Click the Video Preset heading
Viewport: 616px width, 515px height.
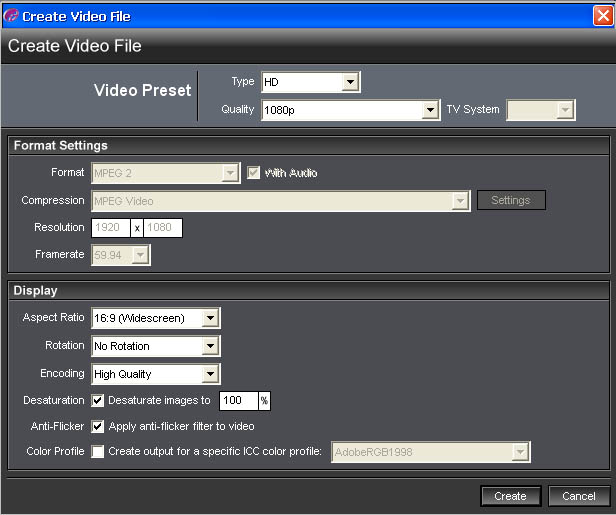click(x=143, y=90)
